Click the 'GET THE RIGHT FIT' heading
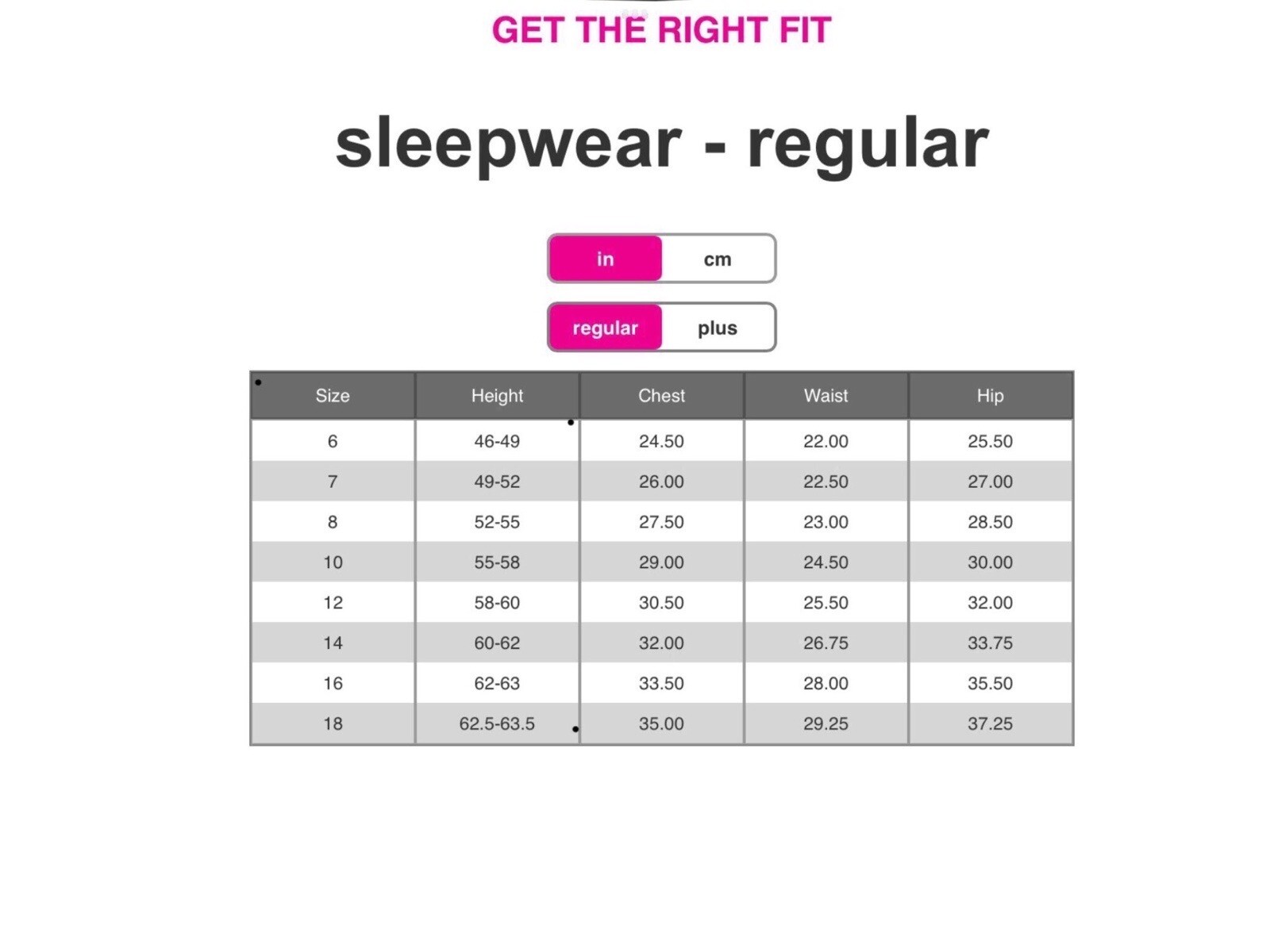 [x=661, y=30]
